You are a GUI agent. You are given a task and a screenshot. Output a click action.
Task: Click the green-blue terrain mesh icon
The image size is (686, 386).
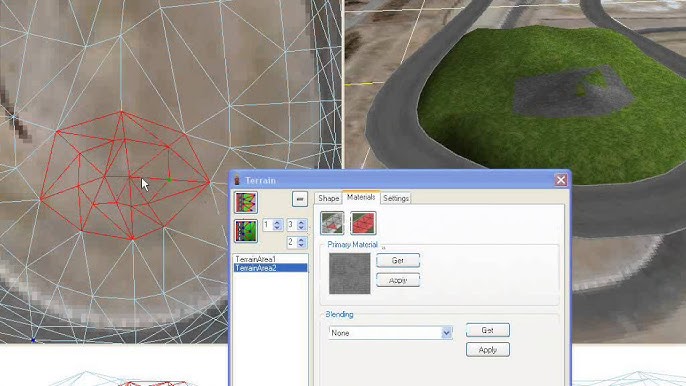point(246,231)
